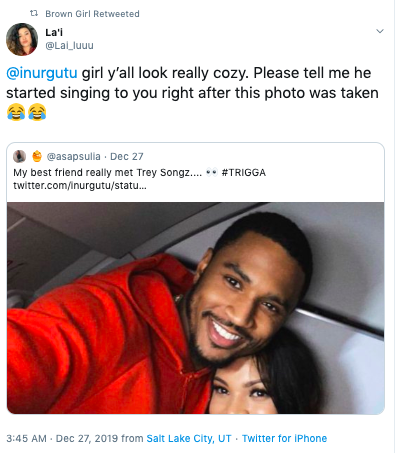
Task: Open the @asapsulia handle in quoted tweet
Action: 73,156
